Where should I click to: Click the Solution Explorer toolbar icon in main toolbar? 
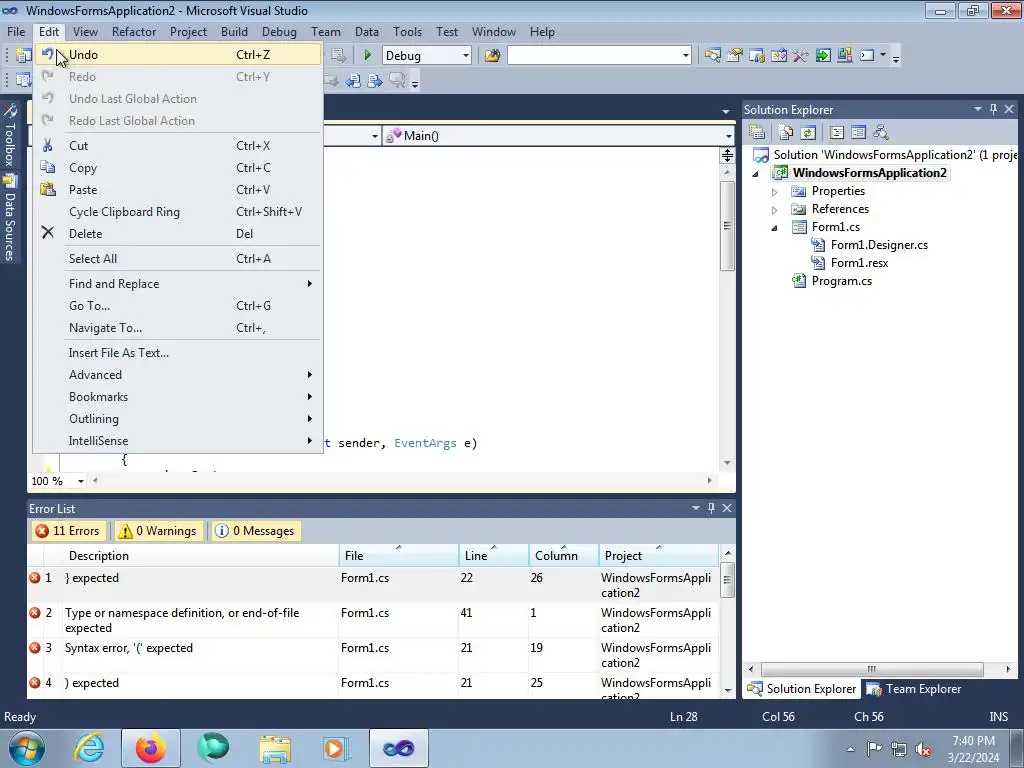(712, 56)
